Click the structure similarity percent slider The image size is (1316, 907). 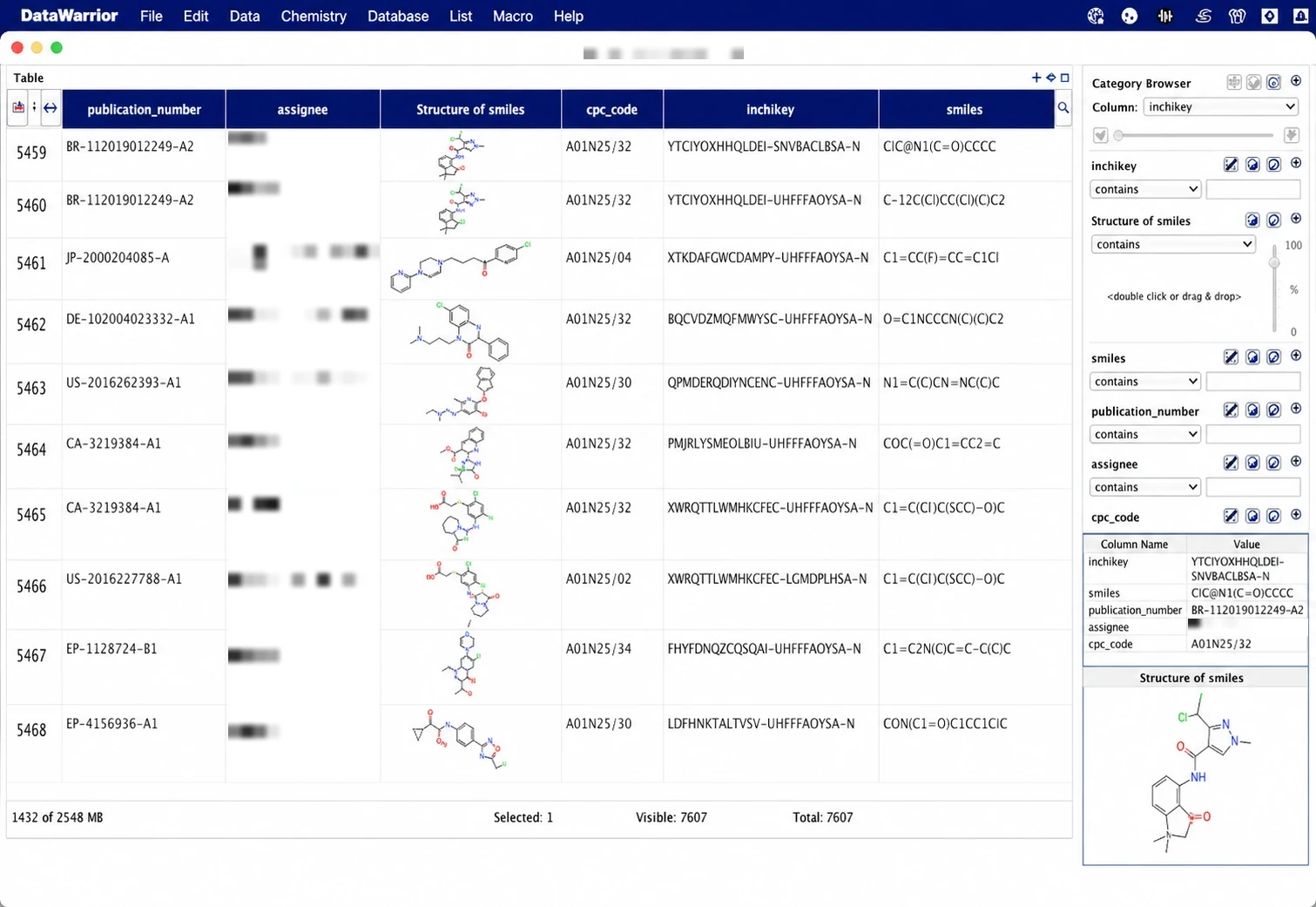click(1274, 290)
